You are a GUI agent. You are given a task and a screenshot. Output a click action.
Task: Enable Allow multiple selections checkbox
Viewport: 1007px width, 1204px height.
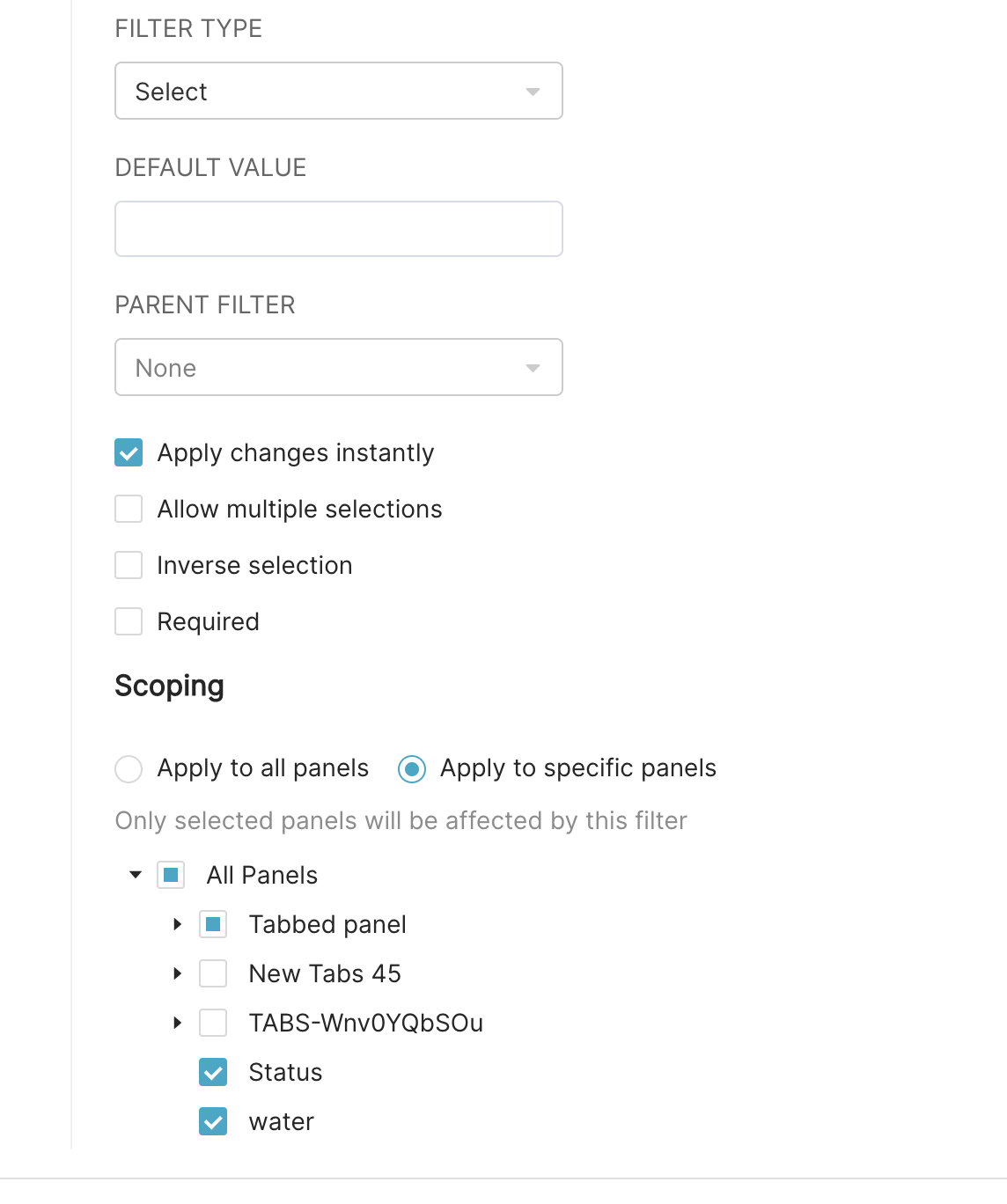(x=129, y=509)
